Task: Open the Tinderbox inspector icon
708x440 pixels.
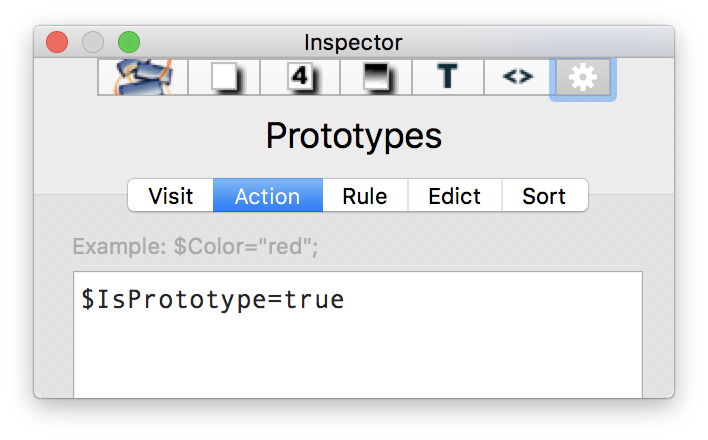Action: click(x=138, y=77)
